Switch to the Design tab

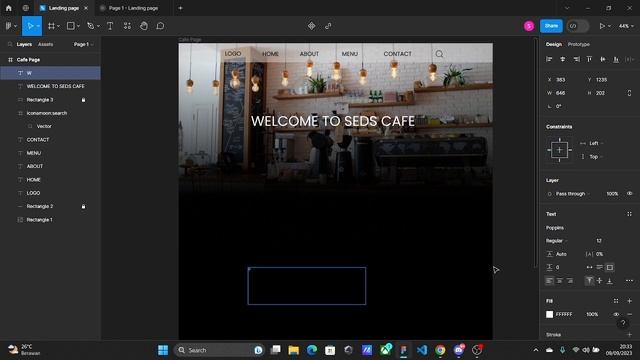(x=554, y=44)
